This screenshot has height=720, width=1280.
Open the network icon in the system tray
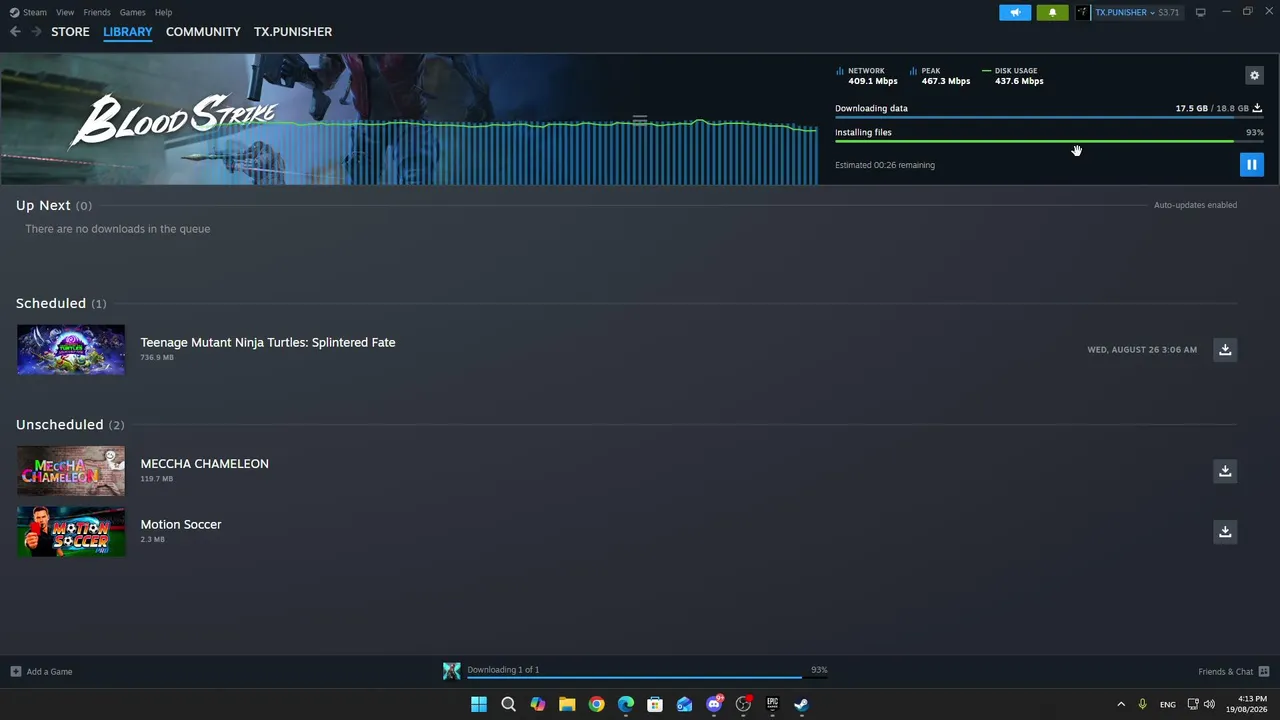point(1193,704)
